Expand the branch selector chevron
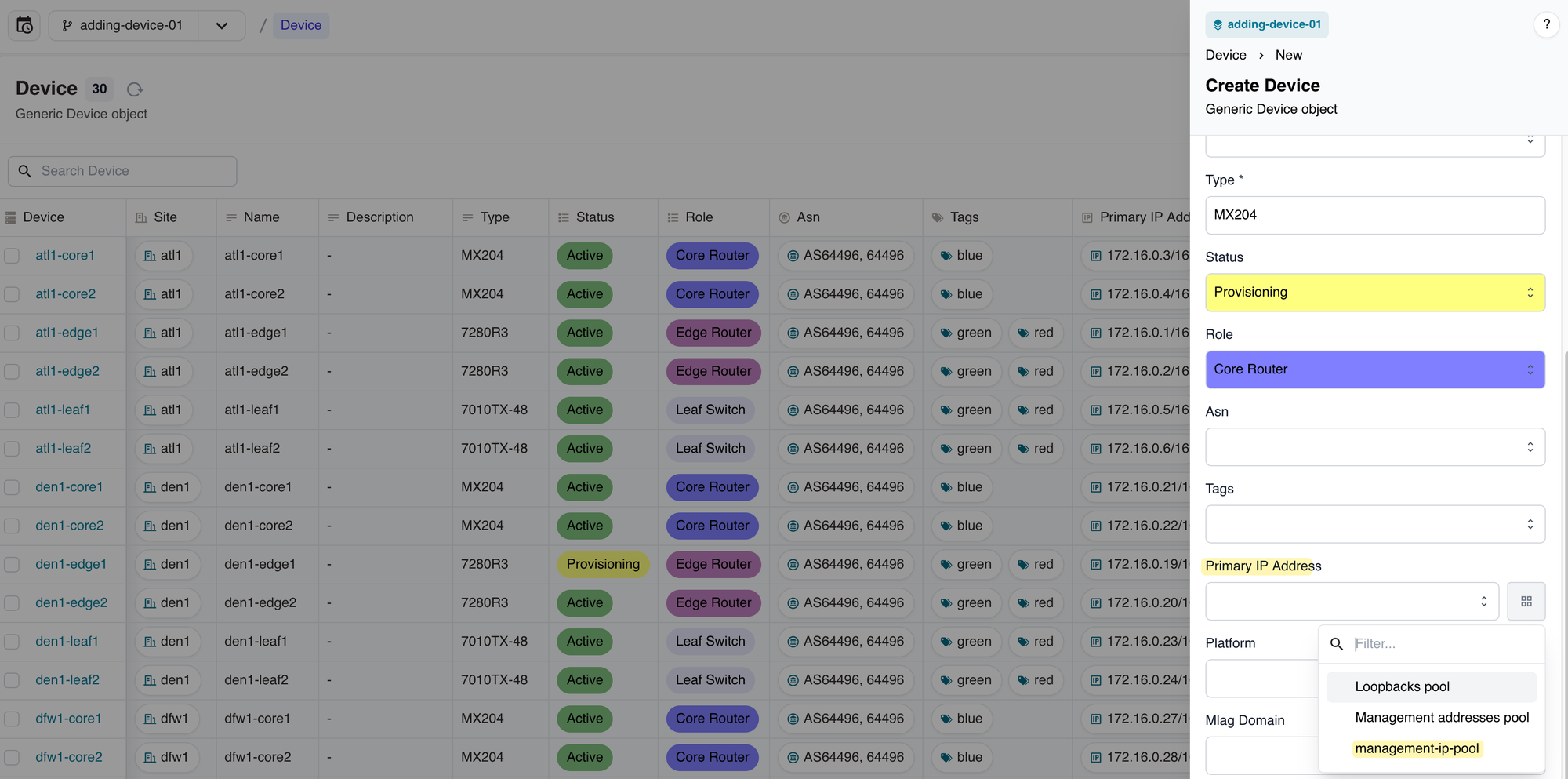This screenshot has width=1568, height=779. (222, 26)
